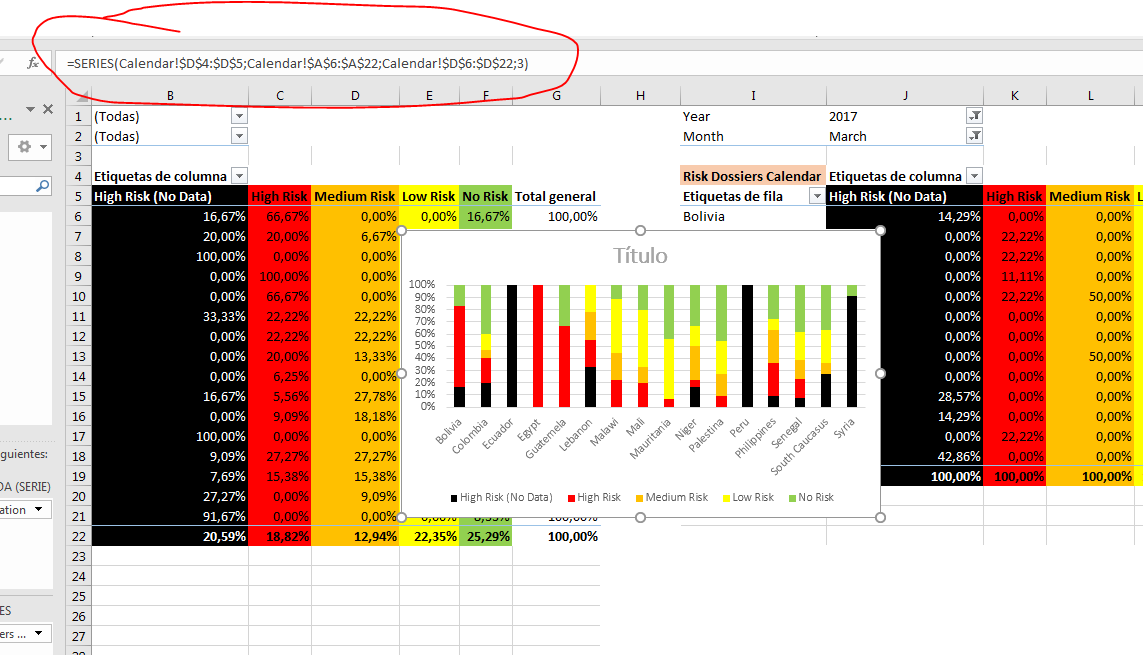Click the Total general header cell
This screenshot has width=1143, height=655.
[556, 196]
